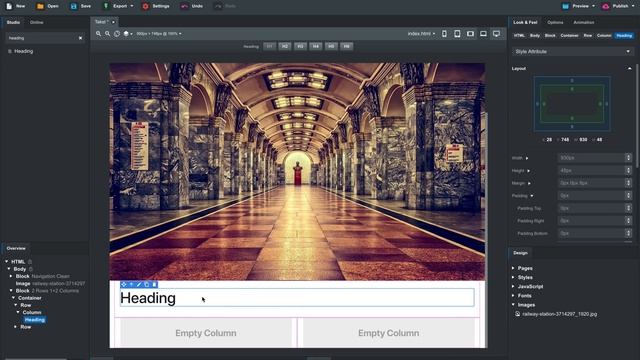Select parent using up arrow on Heading toolbar

click(131, 284)
